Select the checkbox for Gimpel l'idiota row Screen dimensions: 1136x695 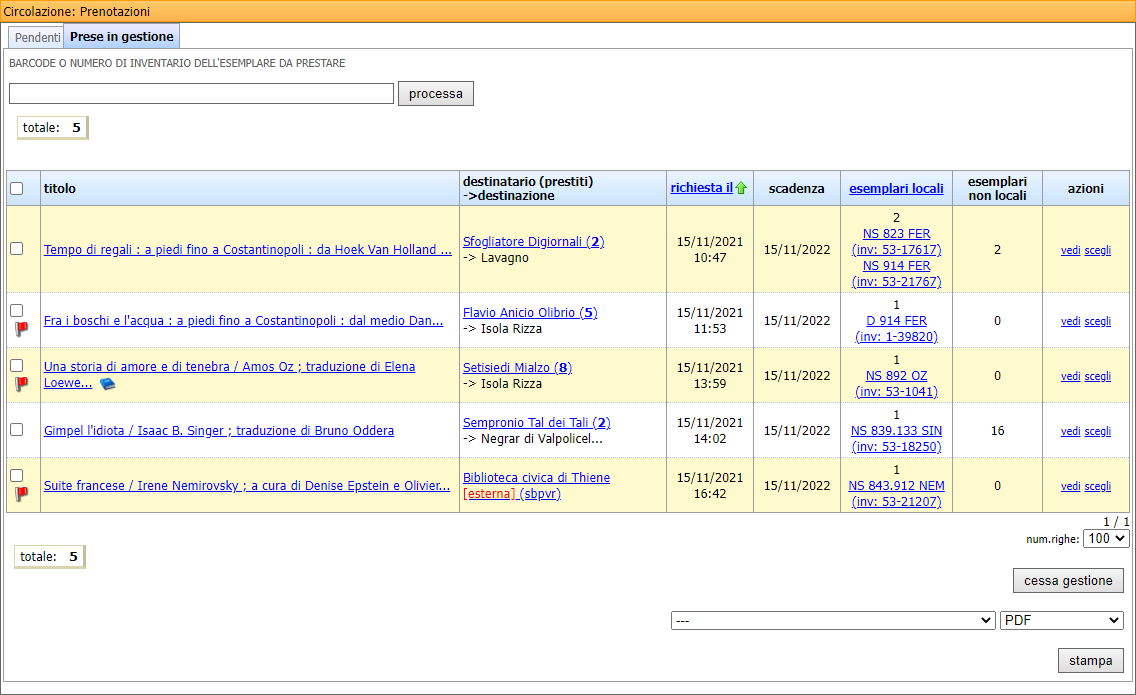pos(16,430)
